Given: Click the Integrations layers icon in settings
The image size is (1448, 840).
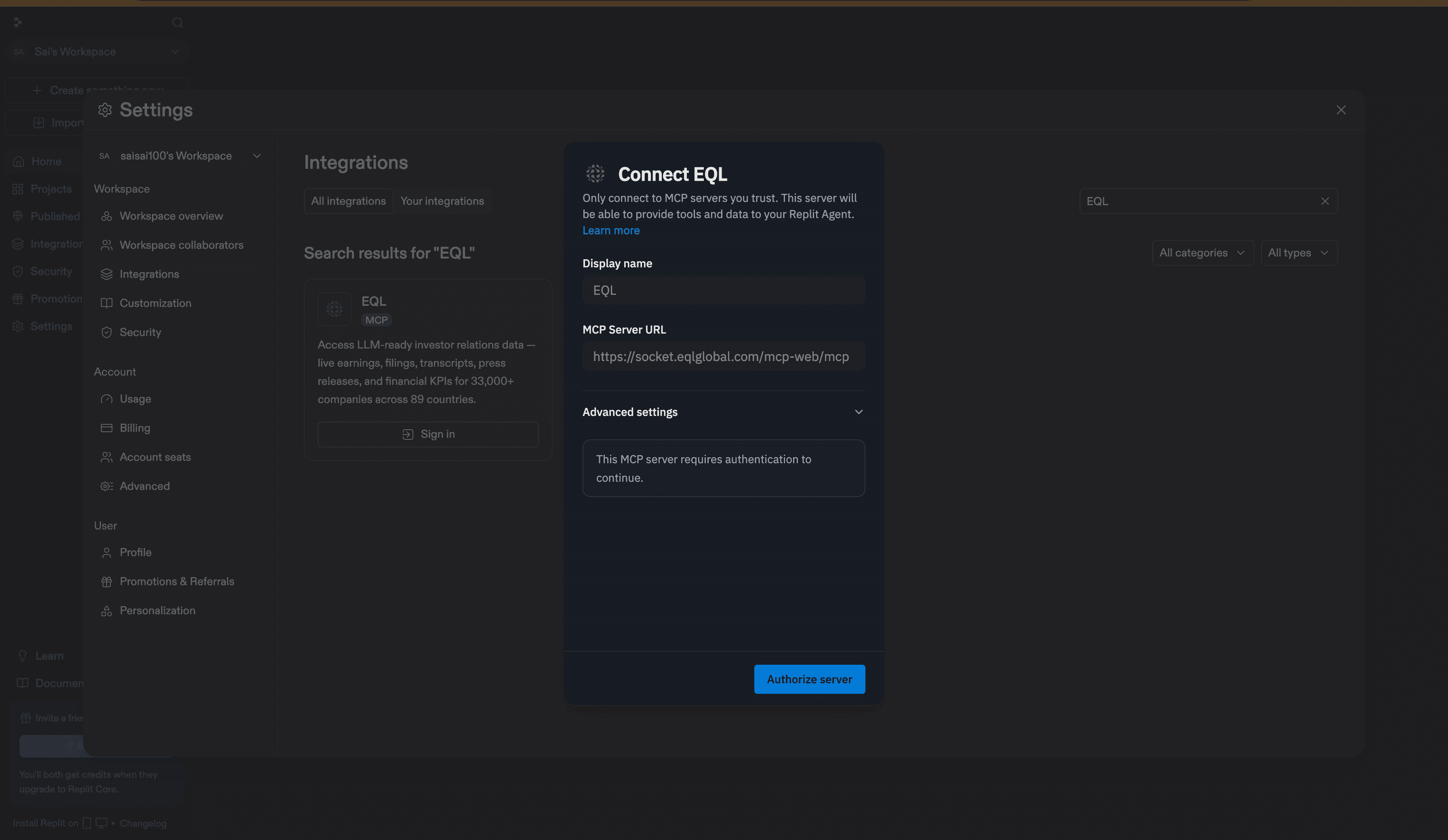Looking at the screenshot, I should click(106, 274).
